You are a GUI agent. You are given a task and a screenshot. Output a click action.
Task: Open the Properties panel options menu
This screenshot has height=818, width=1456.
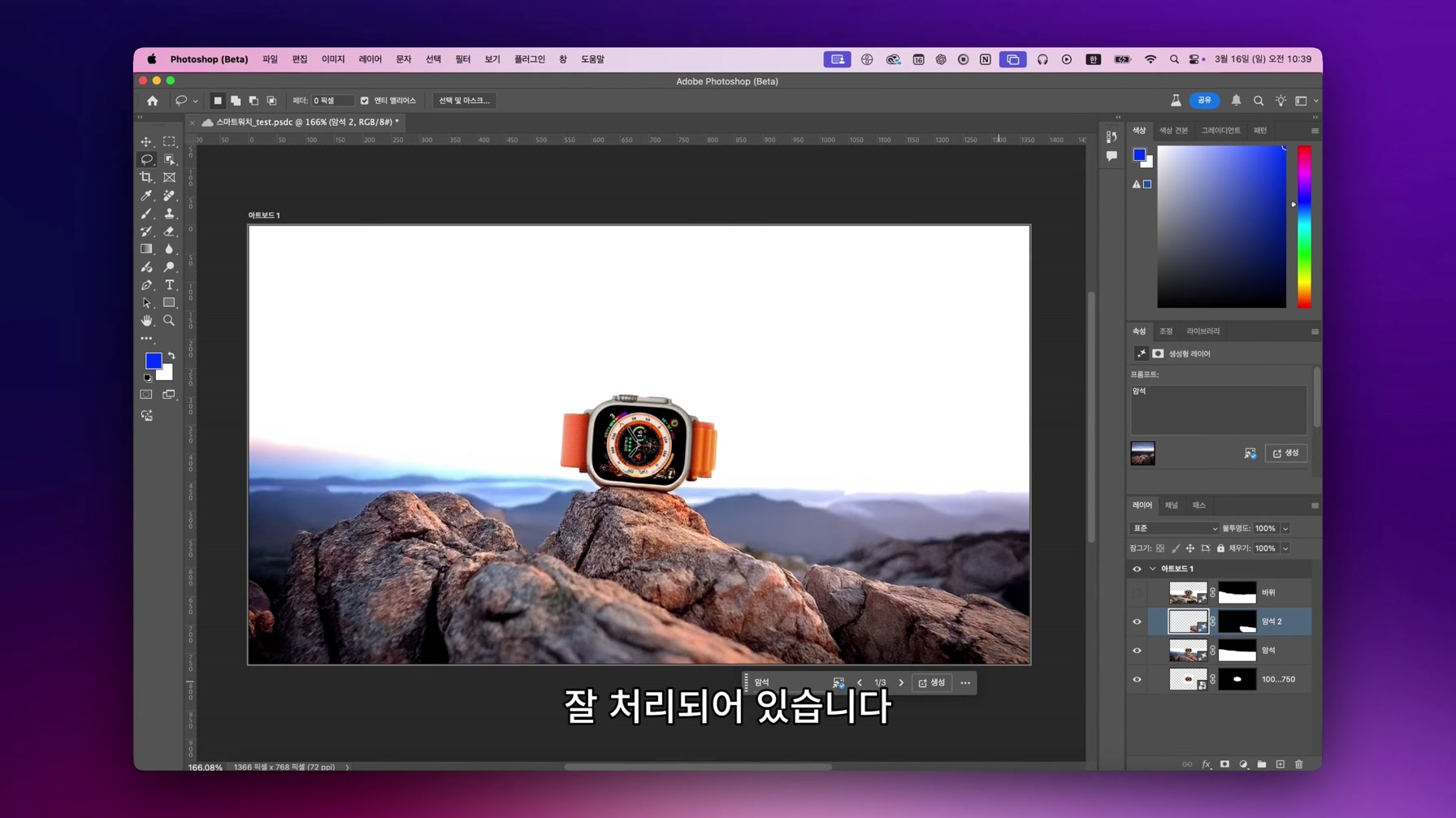(x=1315, y=331)
